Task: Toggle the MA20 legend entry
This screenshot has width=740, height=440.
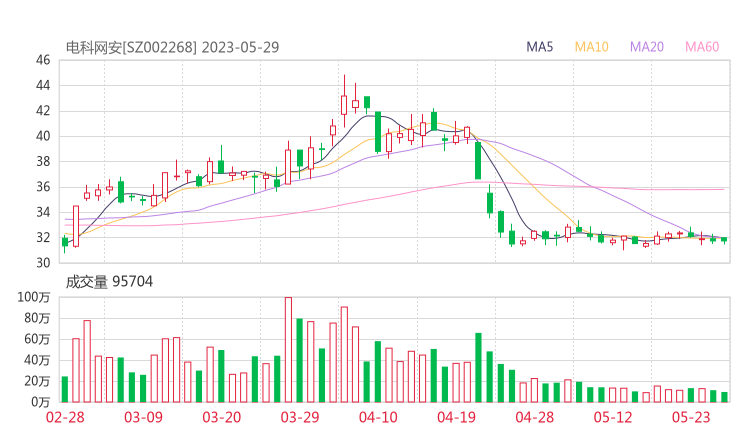Action: [x=647, y=47]
